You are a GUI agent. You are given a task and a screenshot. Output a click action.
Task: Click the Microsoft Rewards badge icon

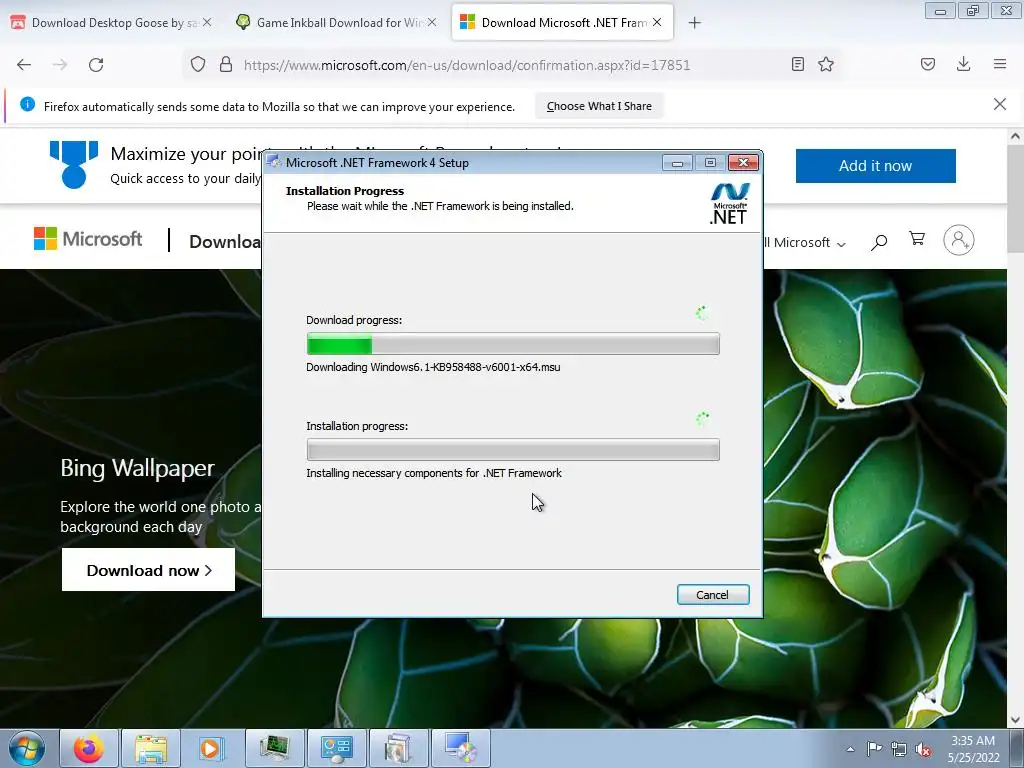(x=74, y=164)
